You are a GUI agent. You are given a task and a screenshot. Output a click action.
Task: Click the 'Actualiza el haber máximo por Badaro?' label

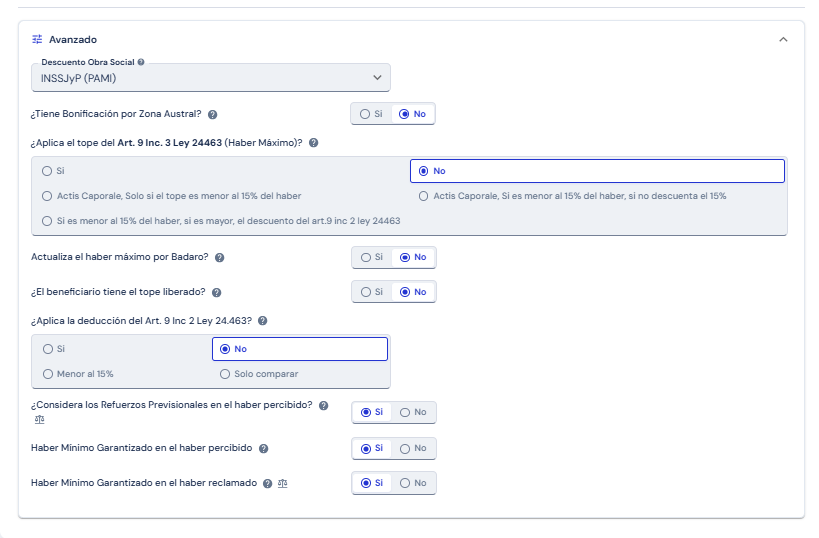tap(120, 257)
